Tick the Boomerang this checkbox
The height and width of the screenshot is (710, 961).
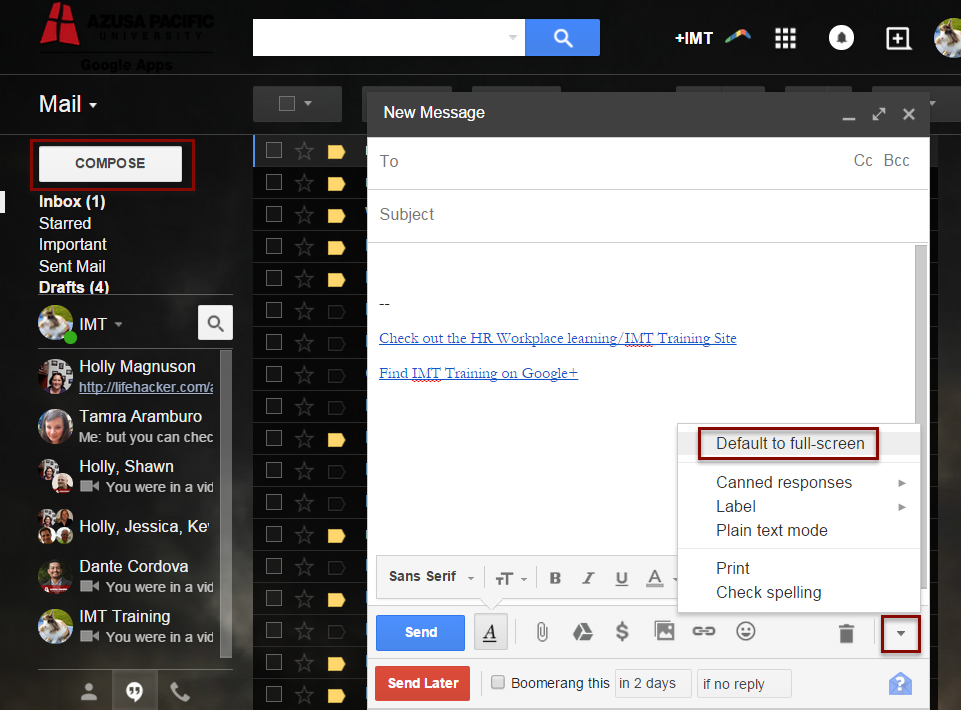click(498, 682)
